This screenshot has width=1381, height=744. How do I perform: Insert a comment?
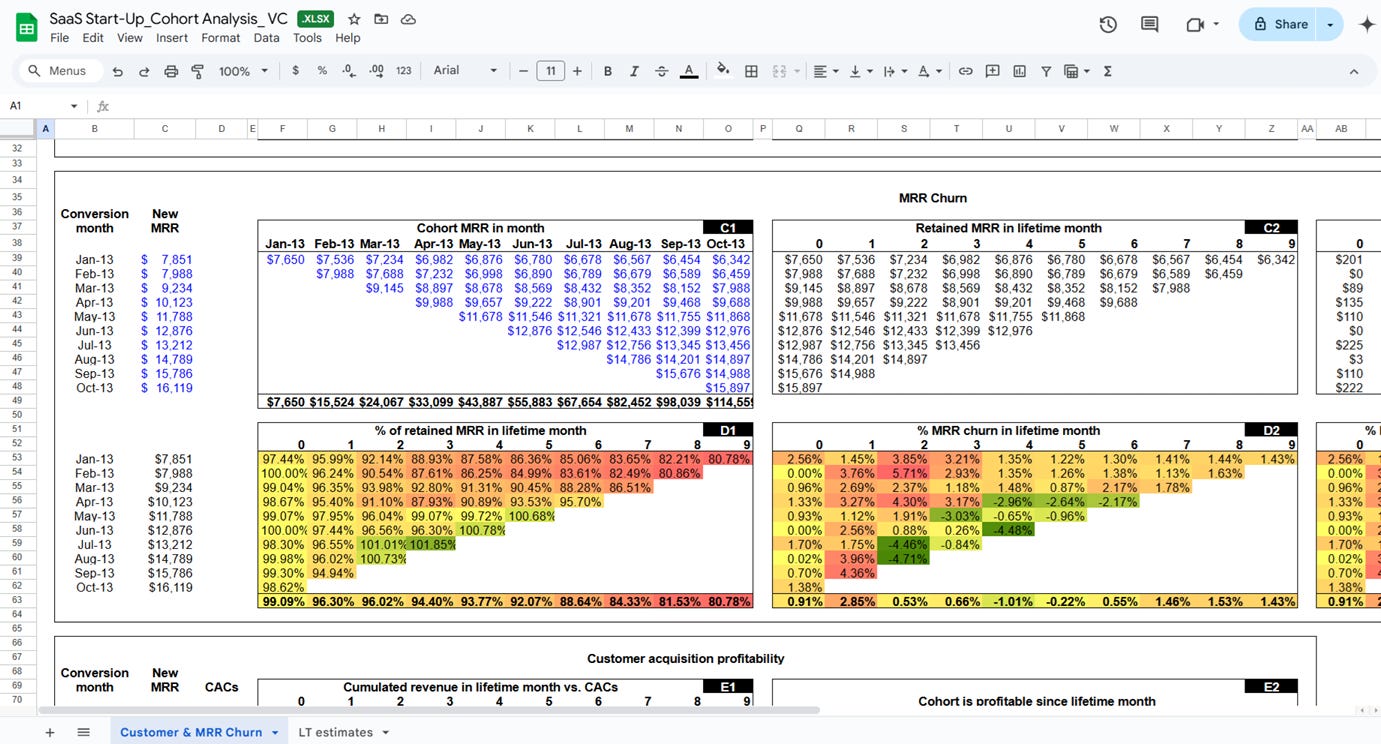992,71
